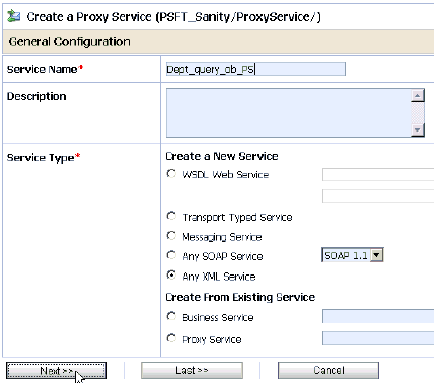434x383 pixels.
Task: Click the Create a Proxy Service header icon
Action: (x=14, y=16)
